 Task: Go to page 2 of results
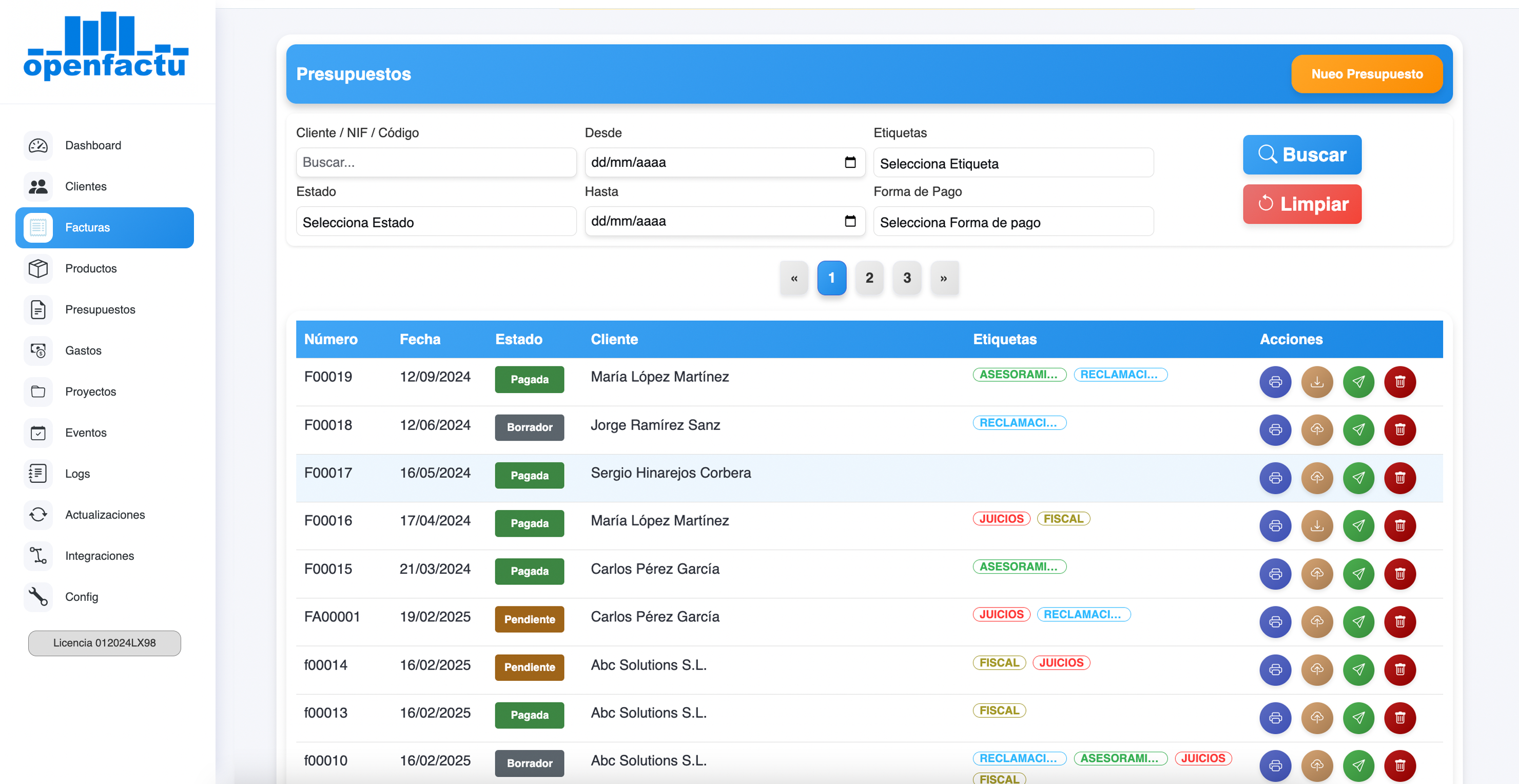pyautogui.click(x=869, y=278)
